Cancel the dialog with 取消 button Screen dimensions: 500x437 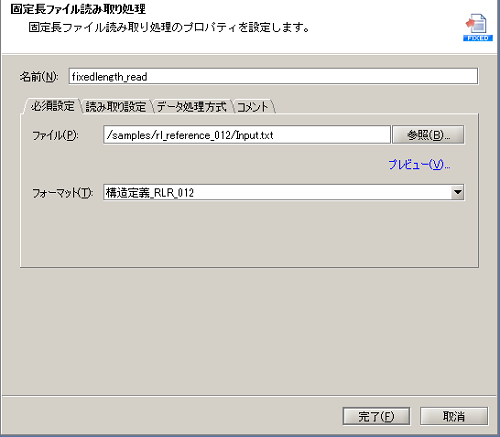454,416
